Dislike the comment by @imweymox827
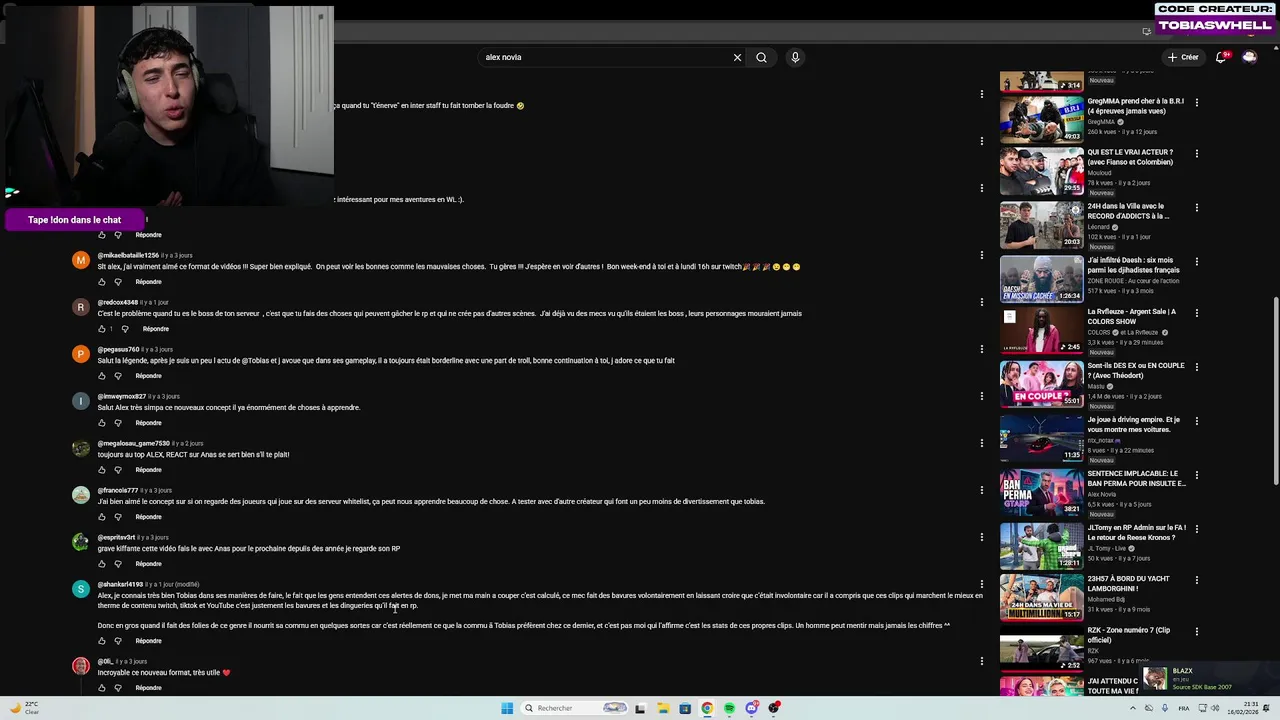1280x720 pixels. [118, 423]
